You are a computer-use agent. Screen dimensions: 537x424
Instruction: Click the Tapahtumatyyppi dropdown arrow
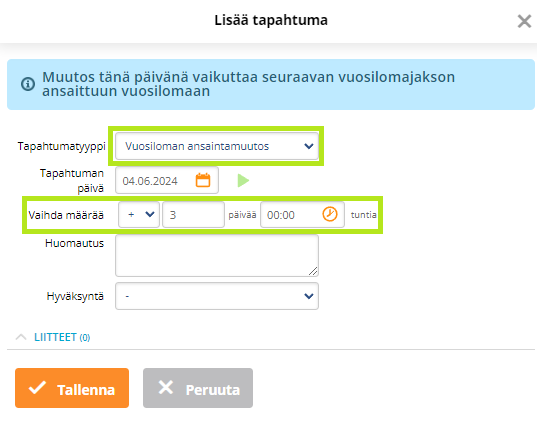coord(309,146)
